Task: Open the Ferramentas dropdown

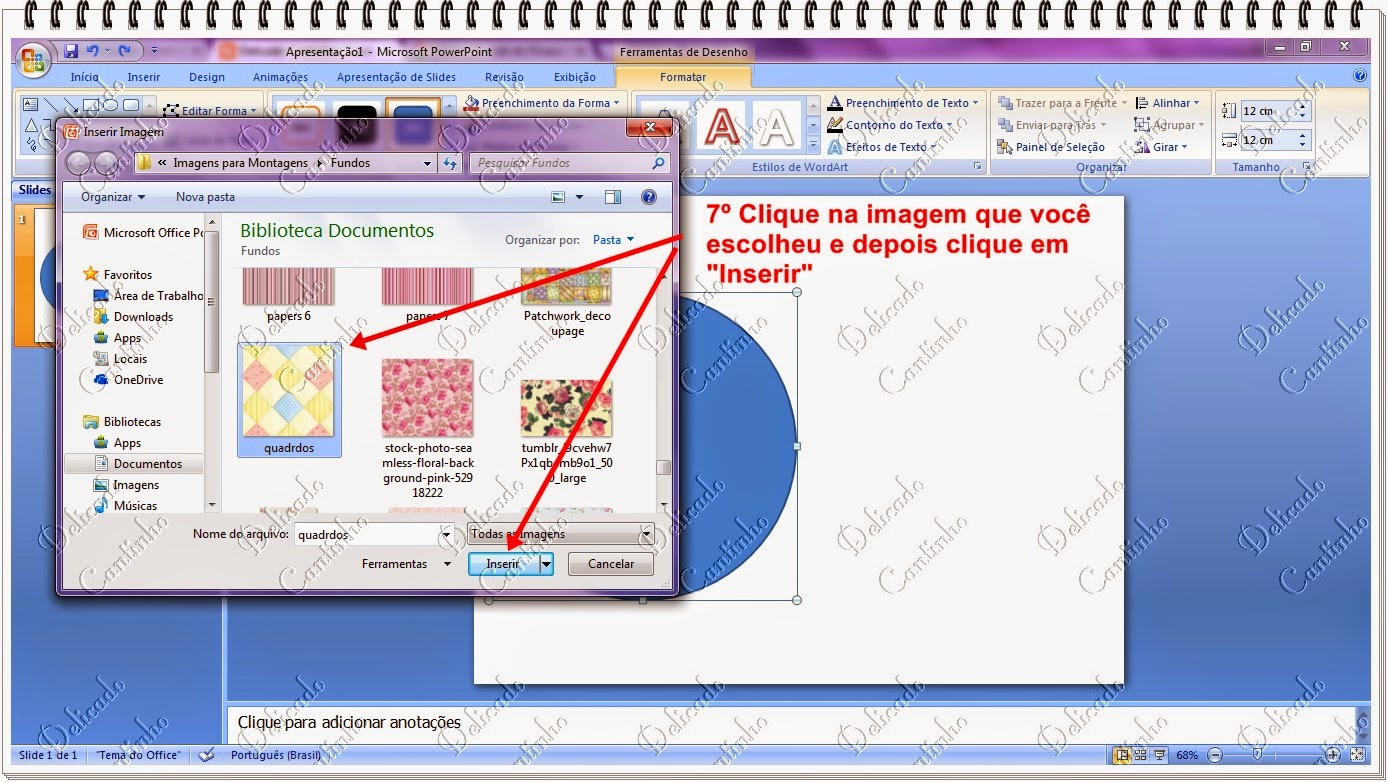Action: (406, 564)
